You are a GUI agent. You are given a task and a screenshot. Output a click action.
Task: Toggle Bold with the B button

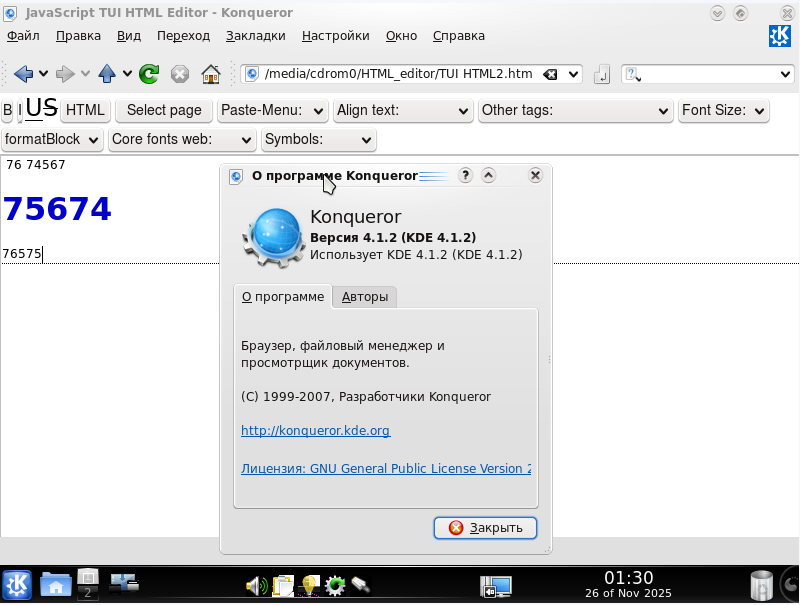point(7,111)
